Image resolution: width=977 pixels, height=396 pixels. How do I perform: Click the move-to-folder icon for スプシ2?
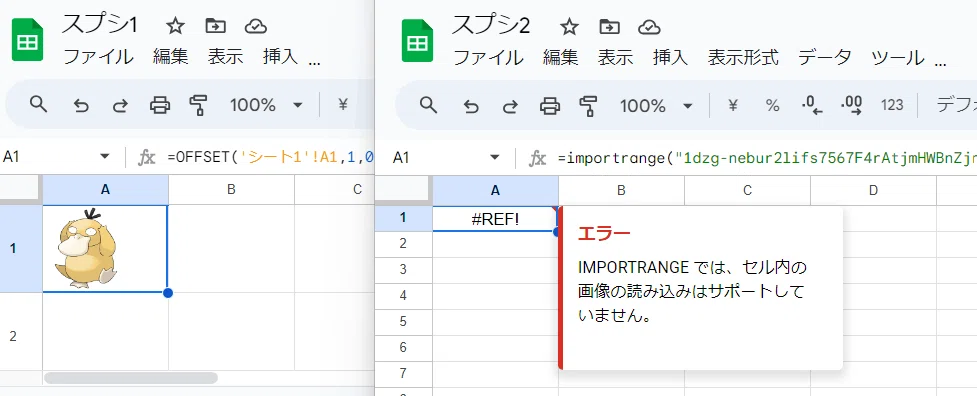pos(609,26)
